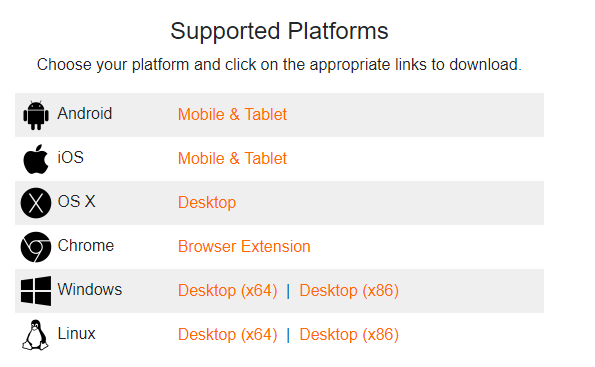Screen dimensions: 595x367
Task: Select the Windows platform label
Action: coord(90,290)
